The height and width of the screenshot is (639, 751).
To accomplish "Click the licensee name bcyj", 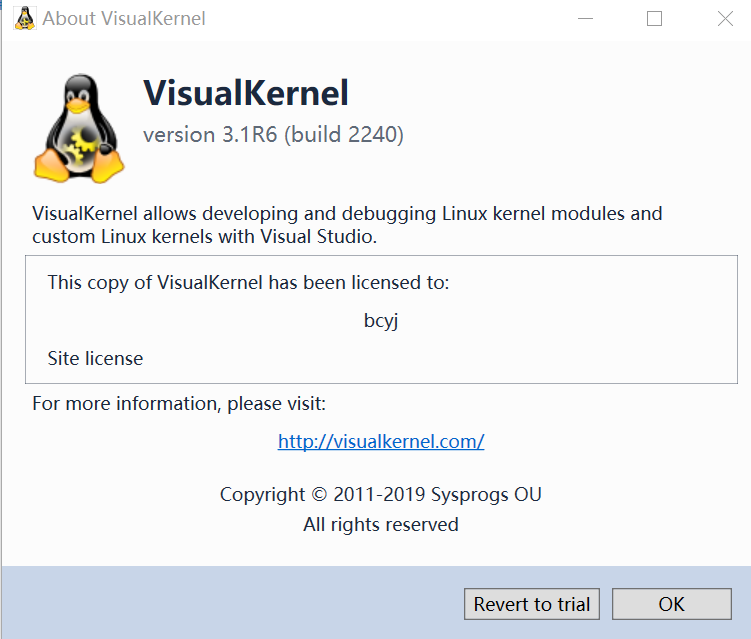I will tap(381, 321).
